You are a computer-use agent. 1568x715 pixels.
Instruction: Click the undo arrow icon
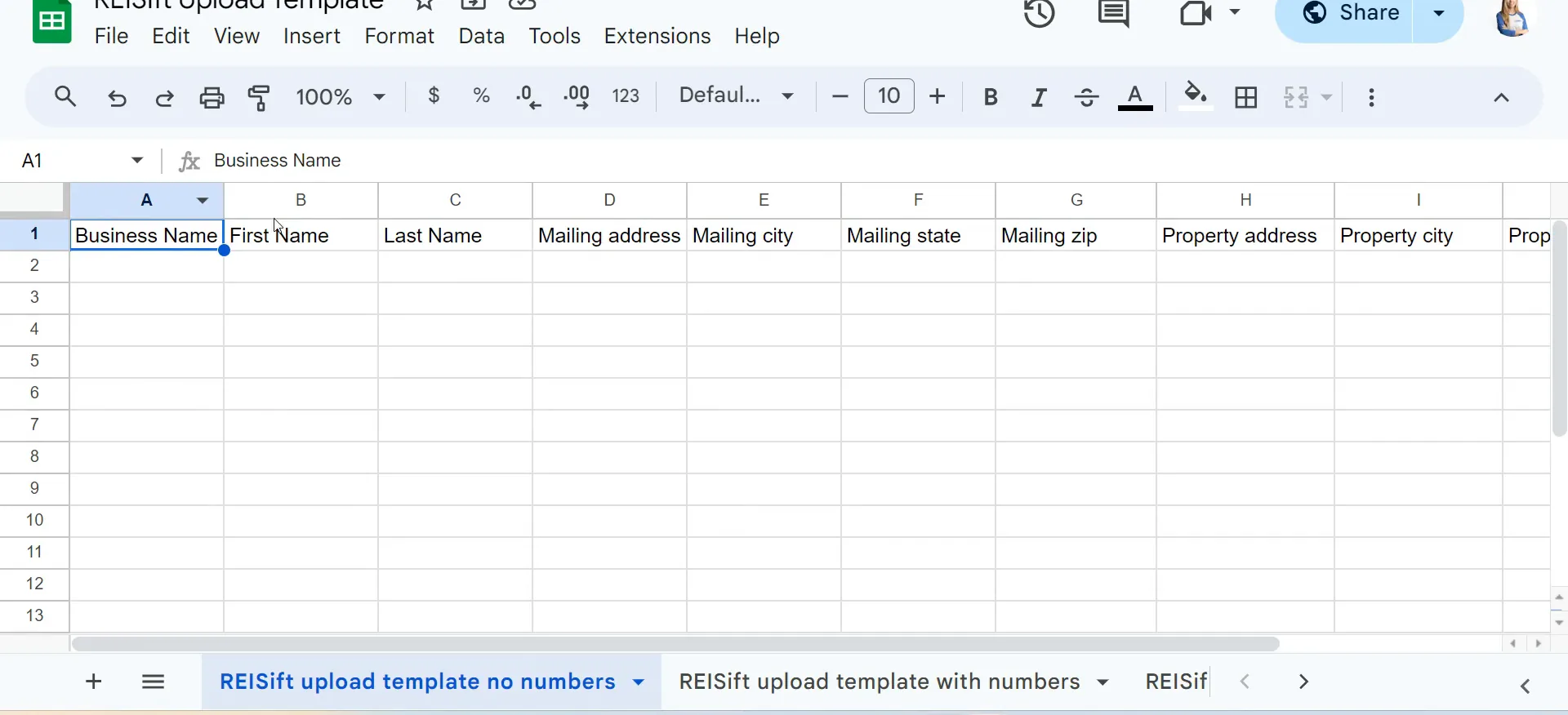[x=118, y=98]
